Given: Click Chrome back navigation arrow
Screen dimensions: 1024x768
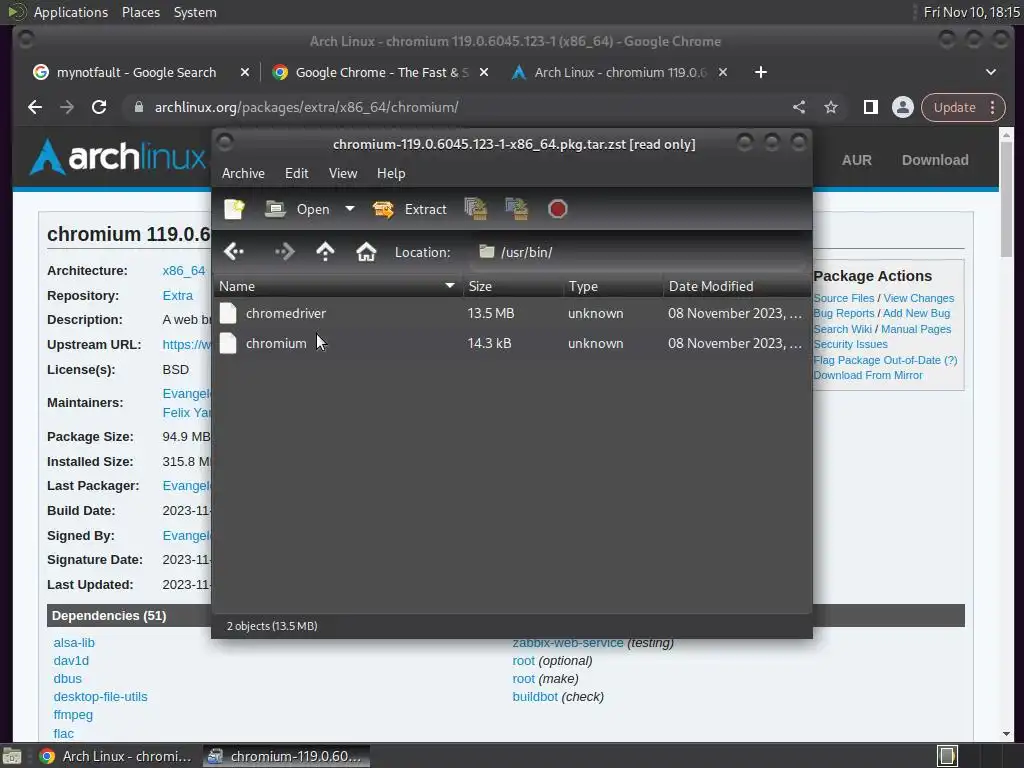Looking at the screenshot, I should pos(35,107).
